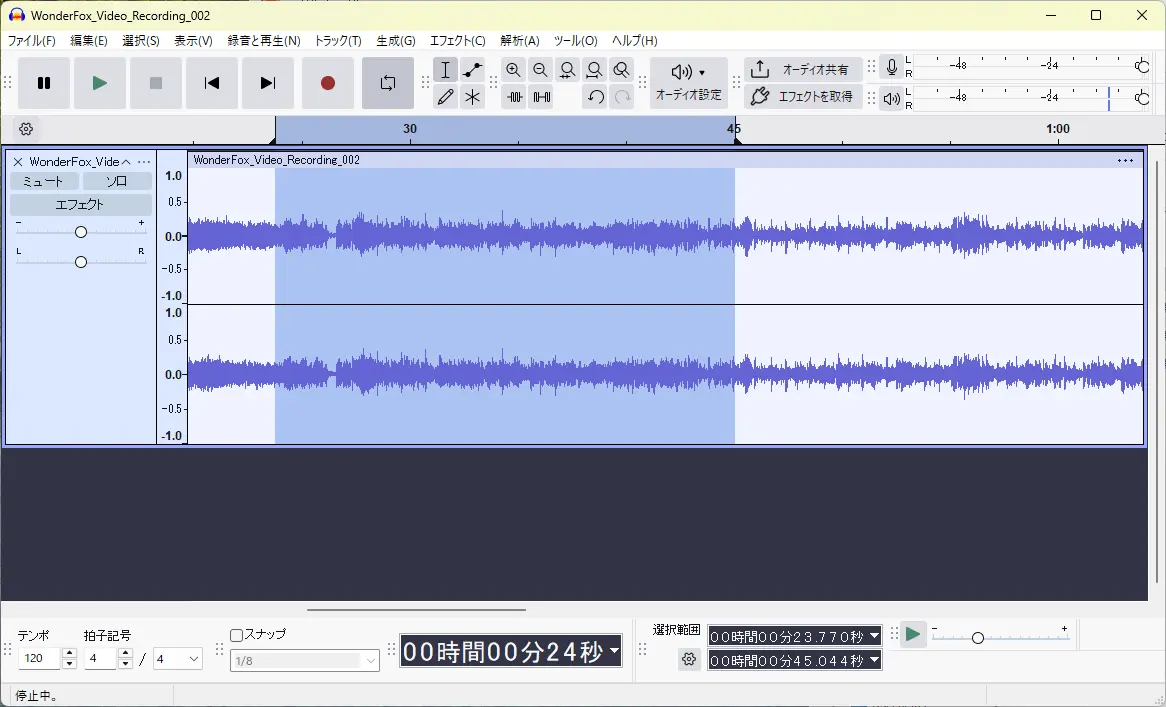
Task: Redo the last undone action
Action: [x=622, y=97]
